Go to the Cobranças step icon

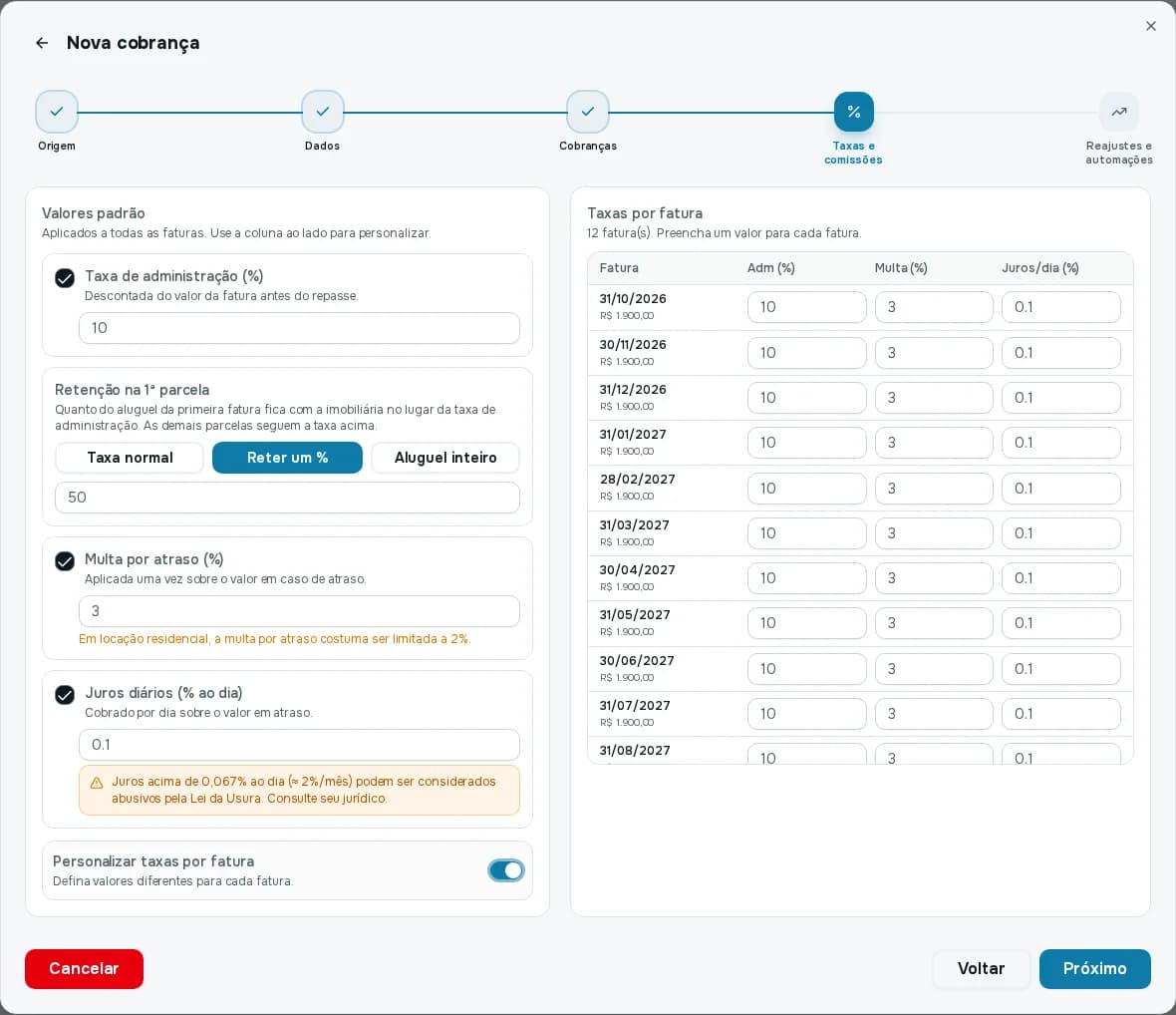(x=588, y=112)
